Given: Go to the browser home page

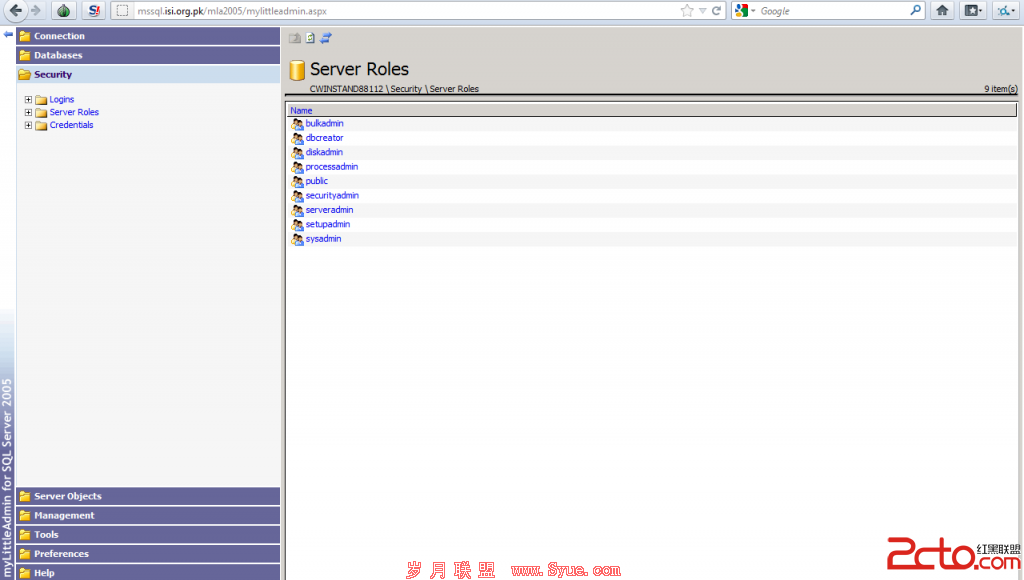Looking at the screenshot, I should [x=942, y=10].
